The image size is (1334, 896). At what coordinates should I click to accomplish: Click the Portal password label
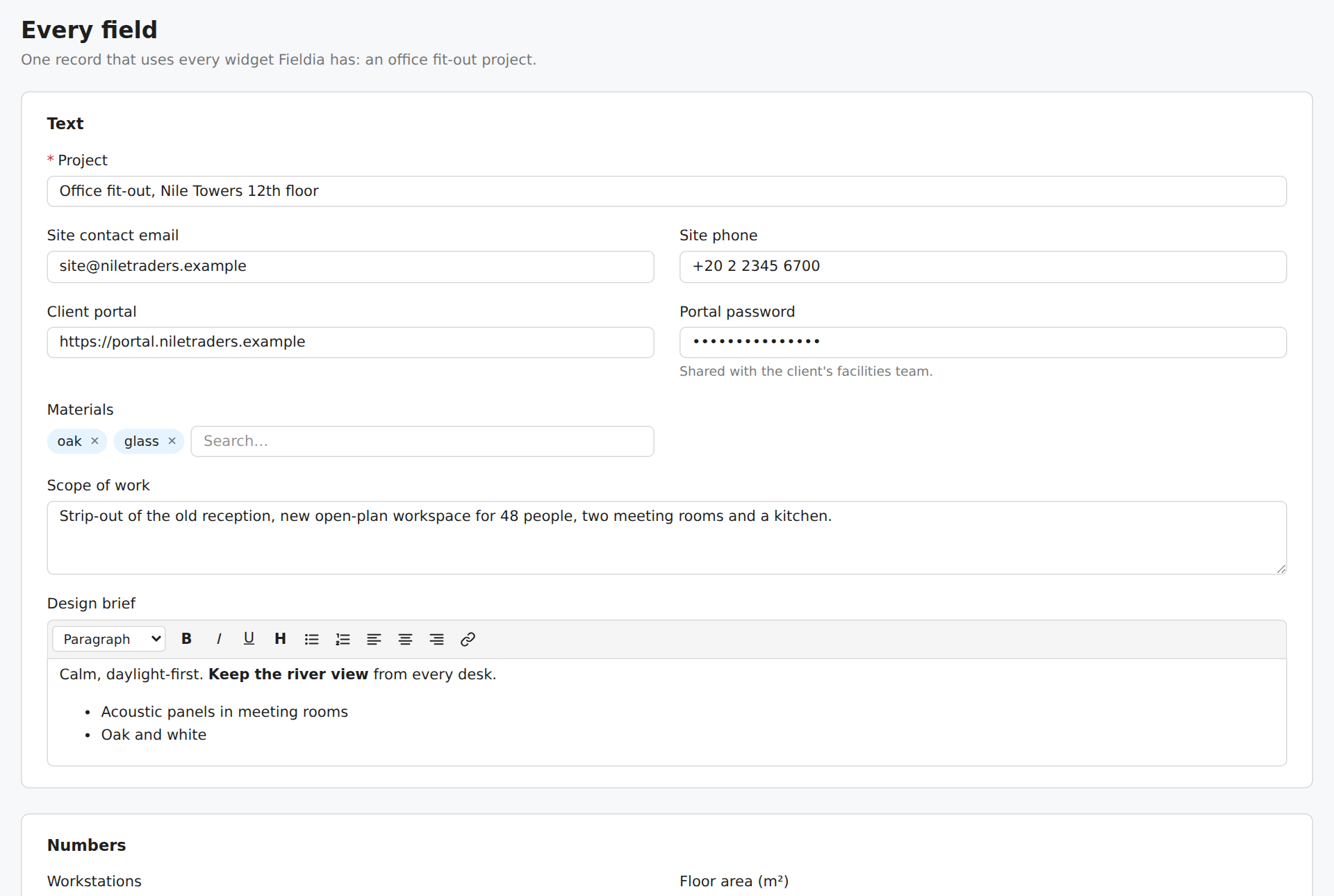737,312
